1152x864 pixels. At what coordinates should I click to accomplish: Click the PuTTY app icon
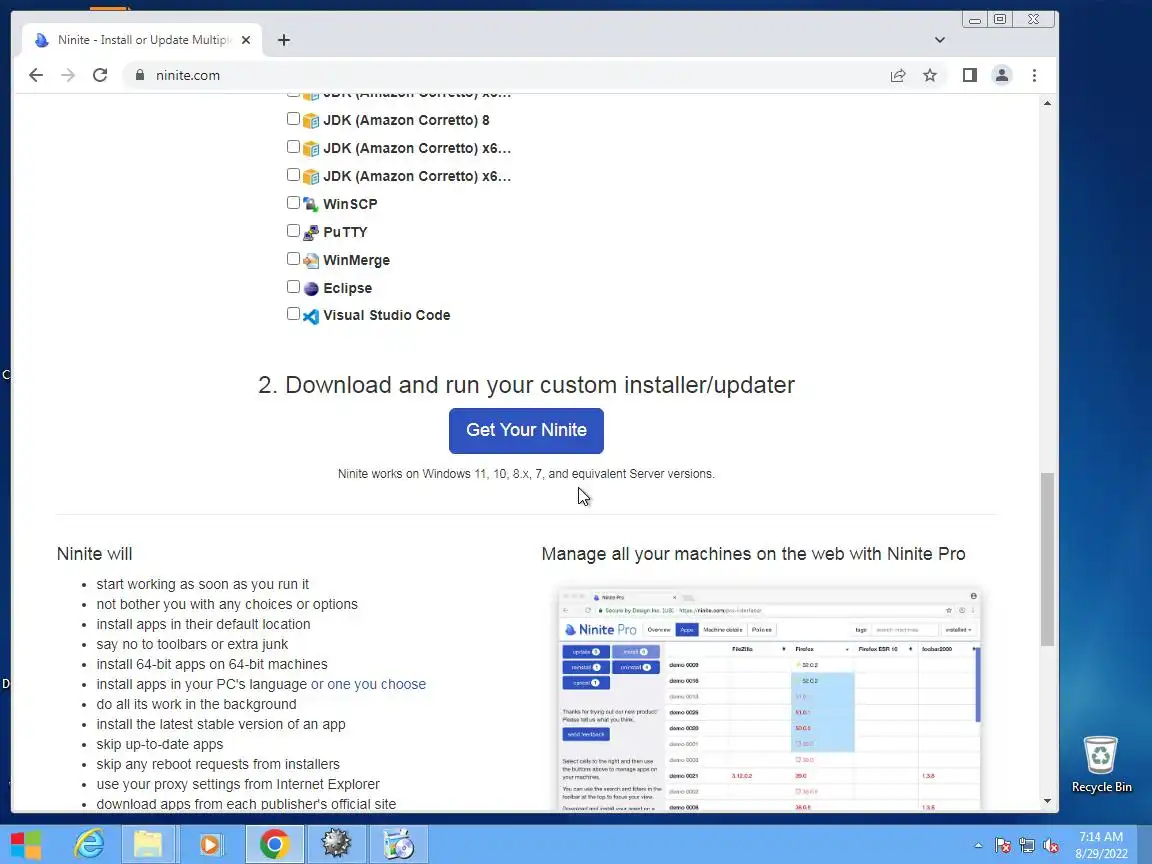point(311,232)
